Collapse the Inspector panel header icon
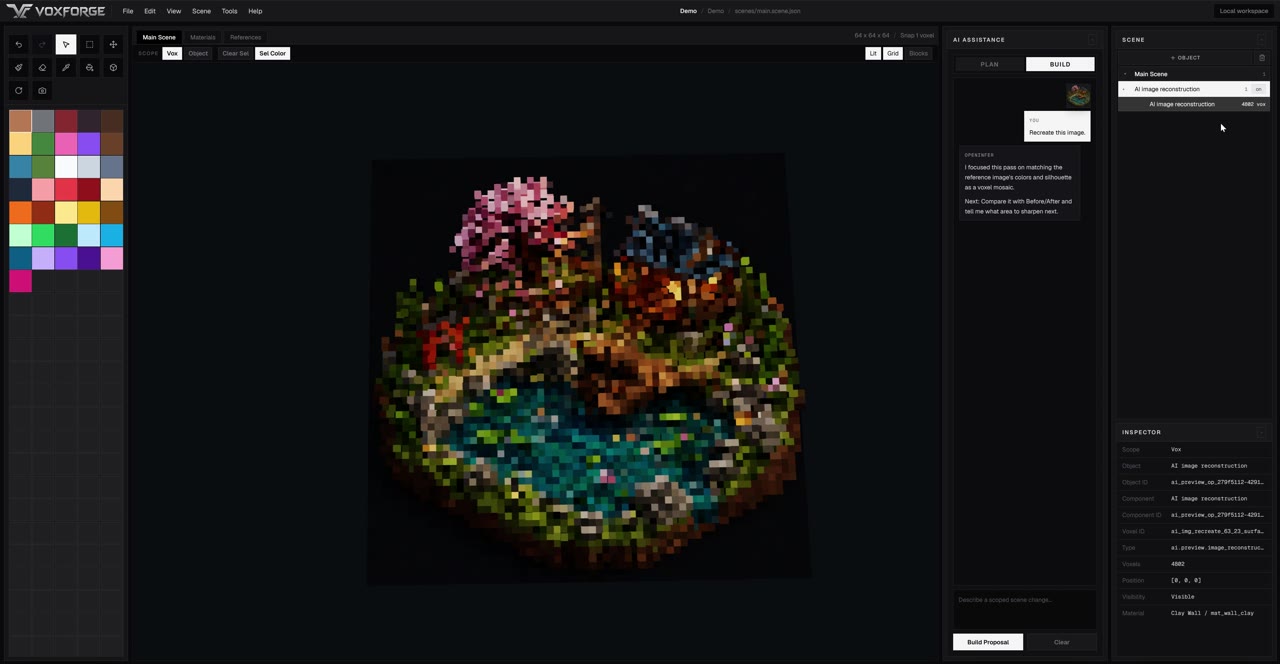 pos(1262,432)
